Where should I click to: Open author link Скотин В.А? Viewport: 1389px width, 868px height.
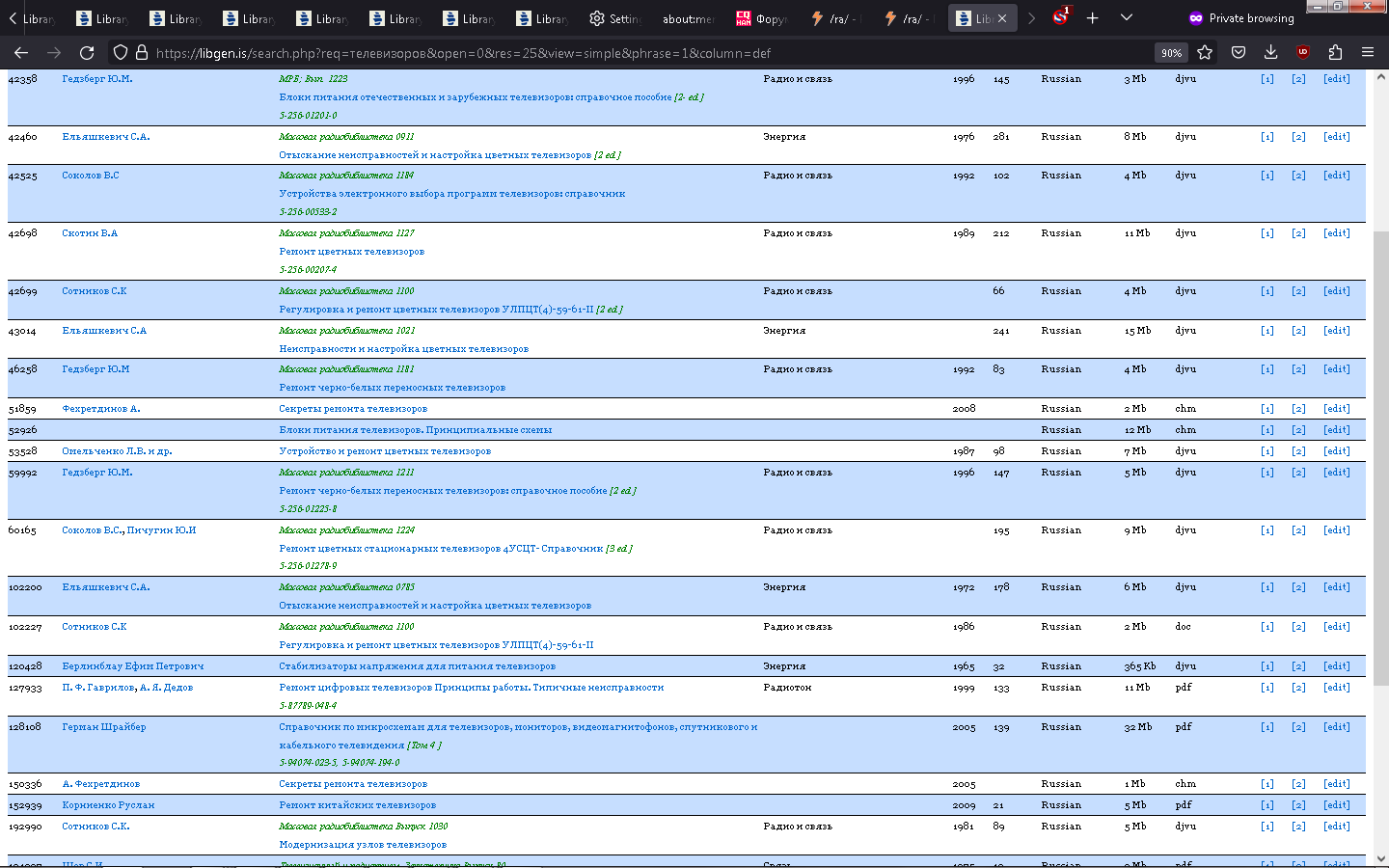(90, 233)
